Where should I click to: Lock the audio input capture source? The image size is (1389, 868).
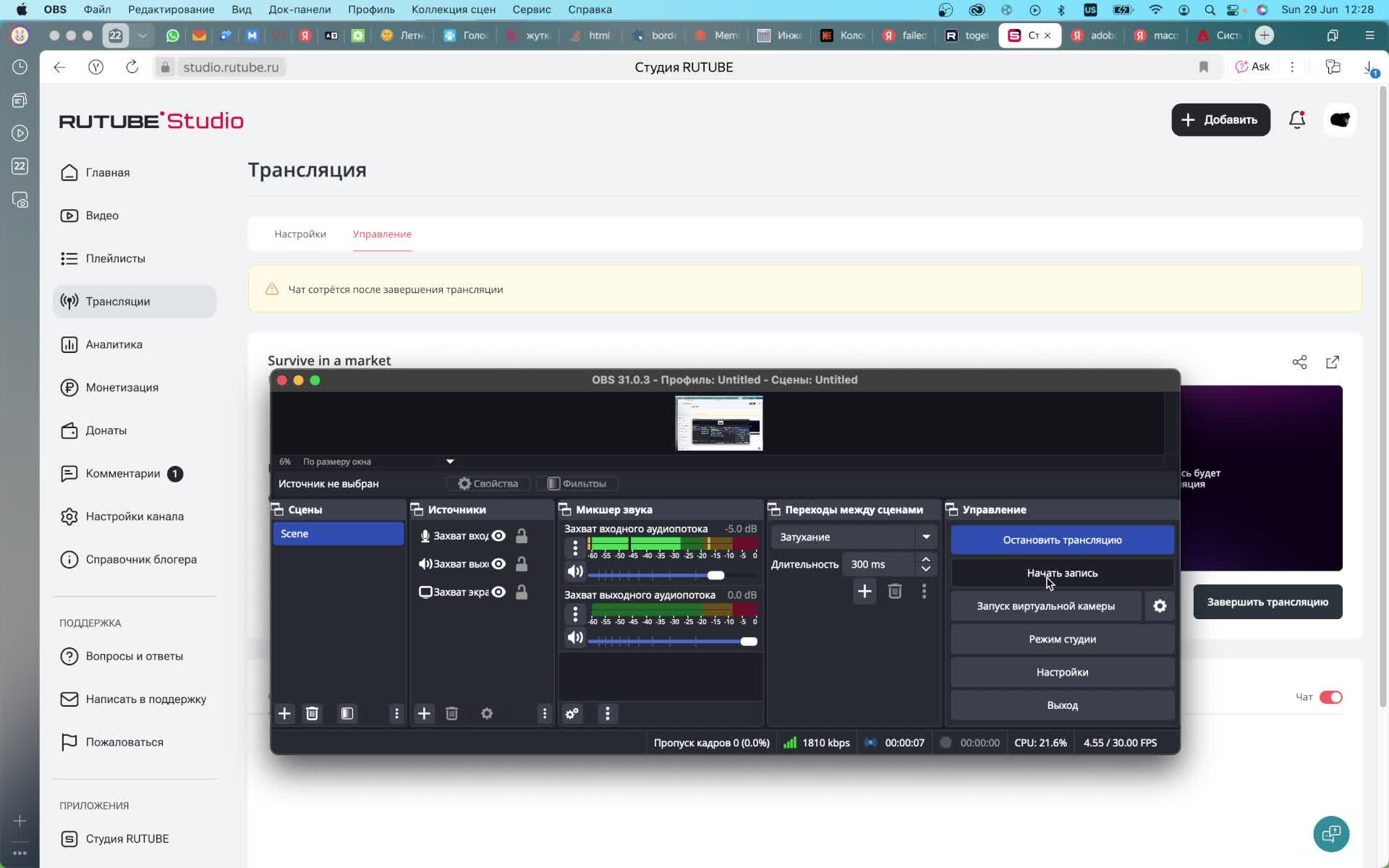coord(521,535)
